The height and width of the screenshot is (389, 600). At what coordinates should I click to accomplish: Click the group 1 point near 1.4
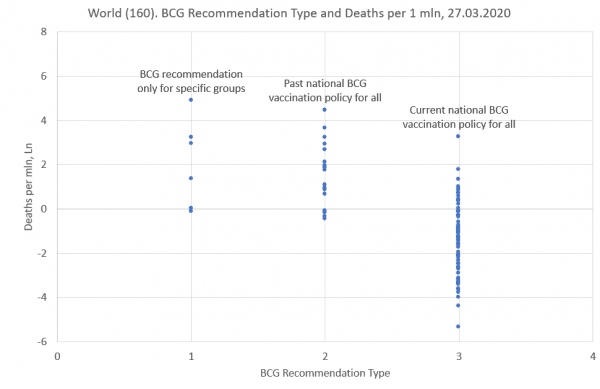tap(191, 178)
